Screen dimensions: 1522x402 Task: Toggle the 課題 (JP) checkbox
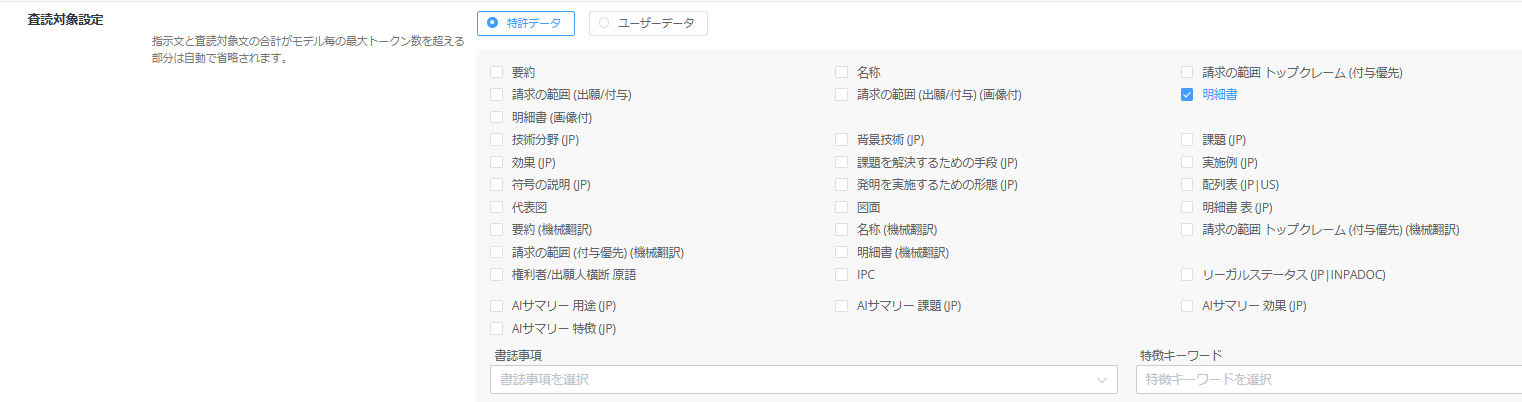[1187, 140]
